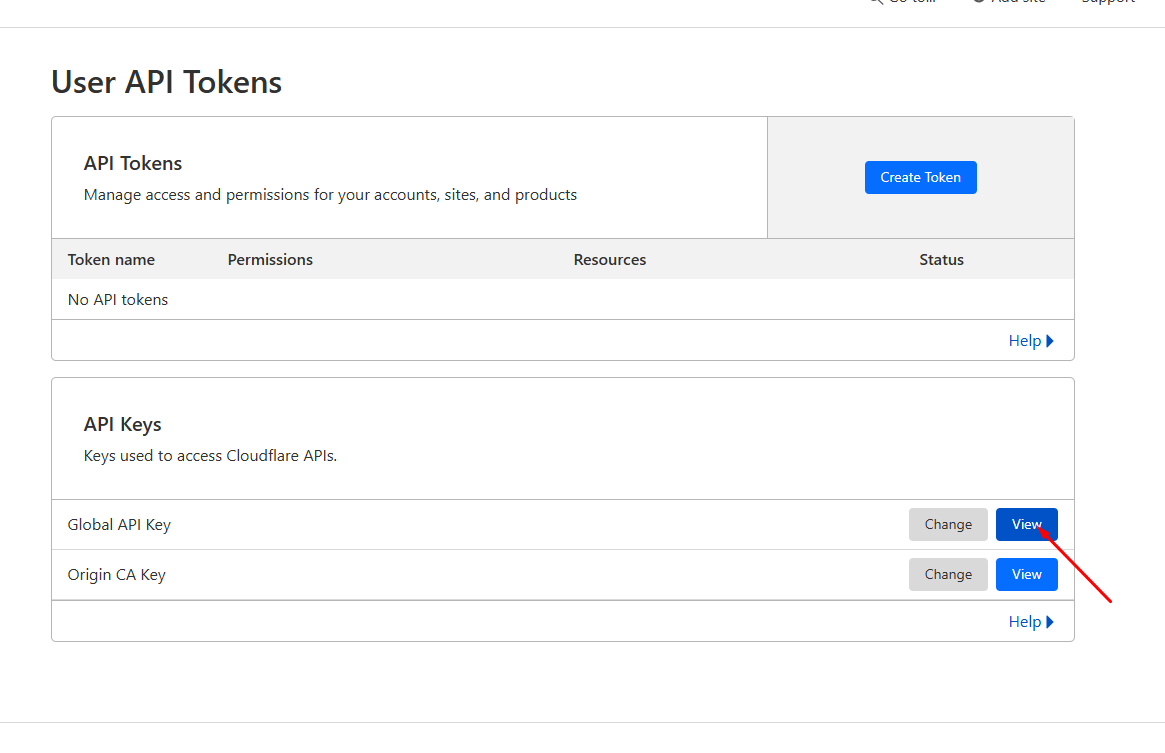View the Origin CA Key
The height and width of the screenshot is (753, 1165).
tap(1026, 575)
